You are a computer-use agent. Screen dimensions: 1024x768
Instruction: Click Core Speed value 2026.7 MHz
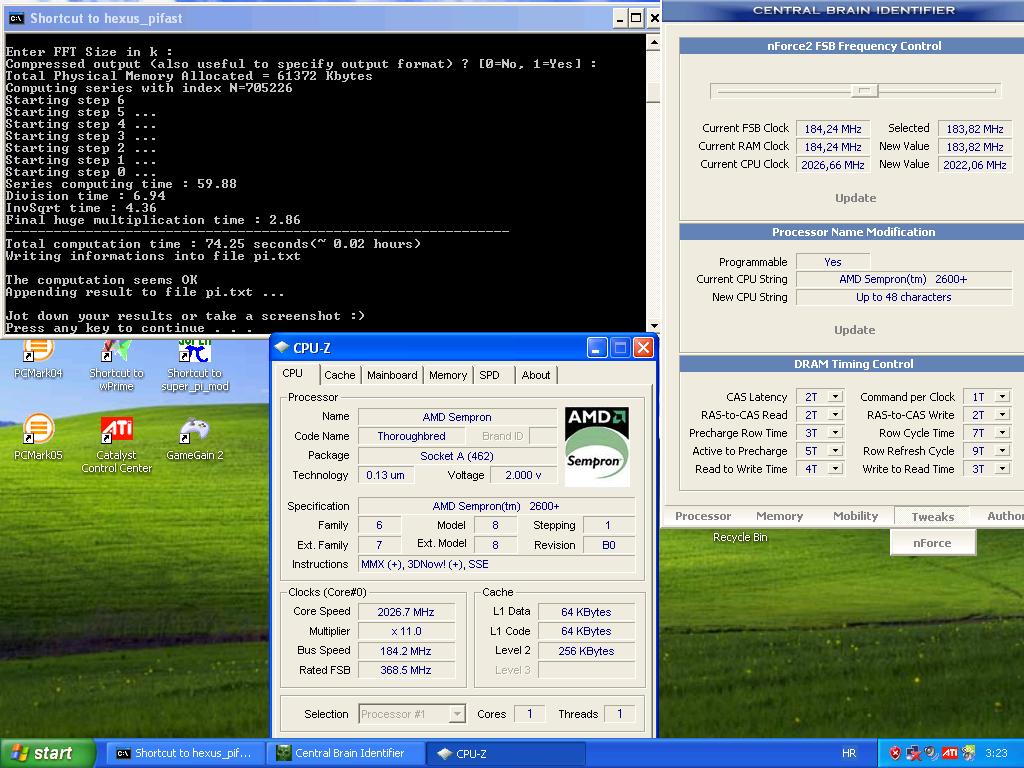(x=406, y=612)
